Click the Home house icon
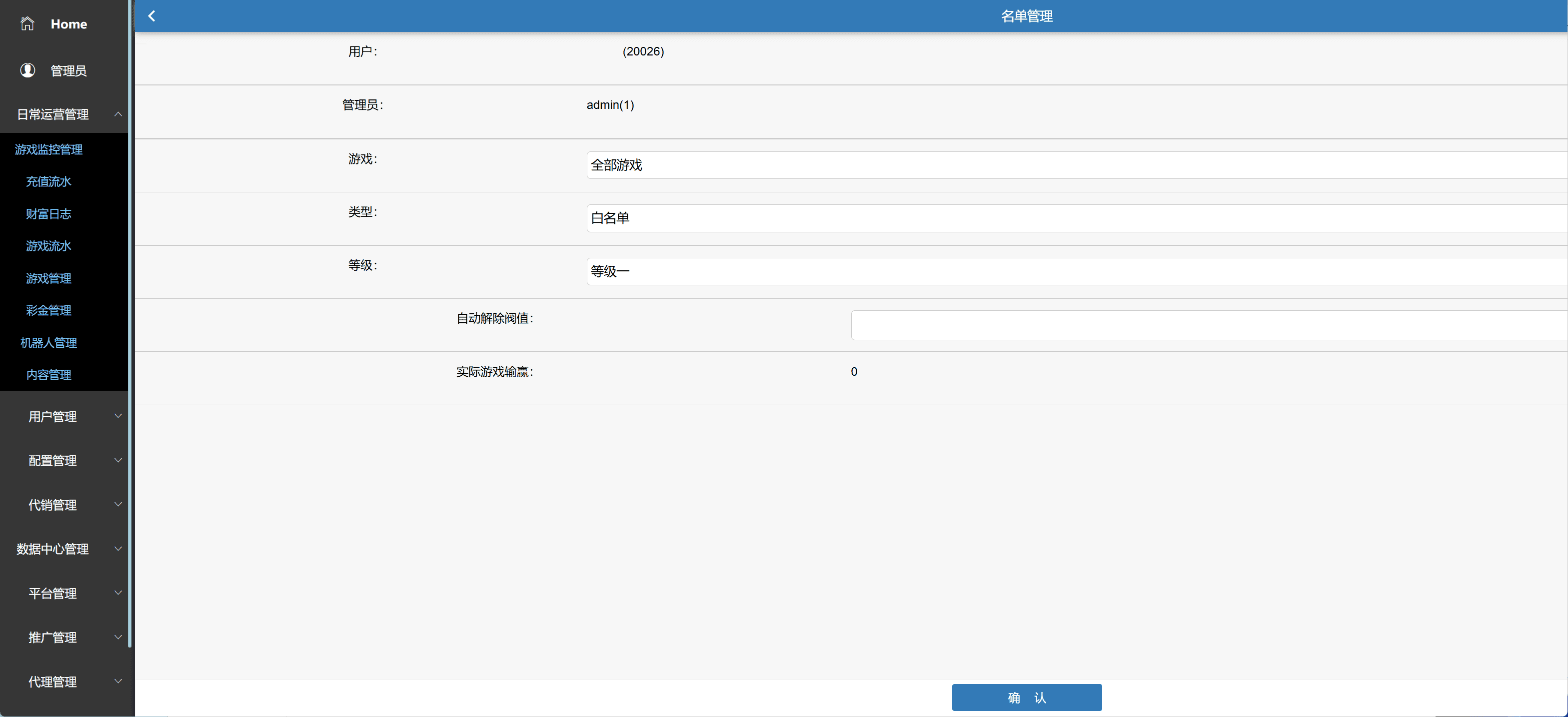This screenshot has width=1568, height=717. point(27,24)
